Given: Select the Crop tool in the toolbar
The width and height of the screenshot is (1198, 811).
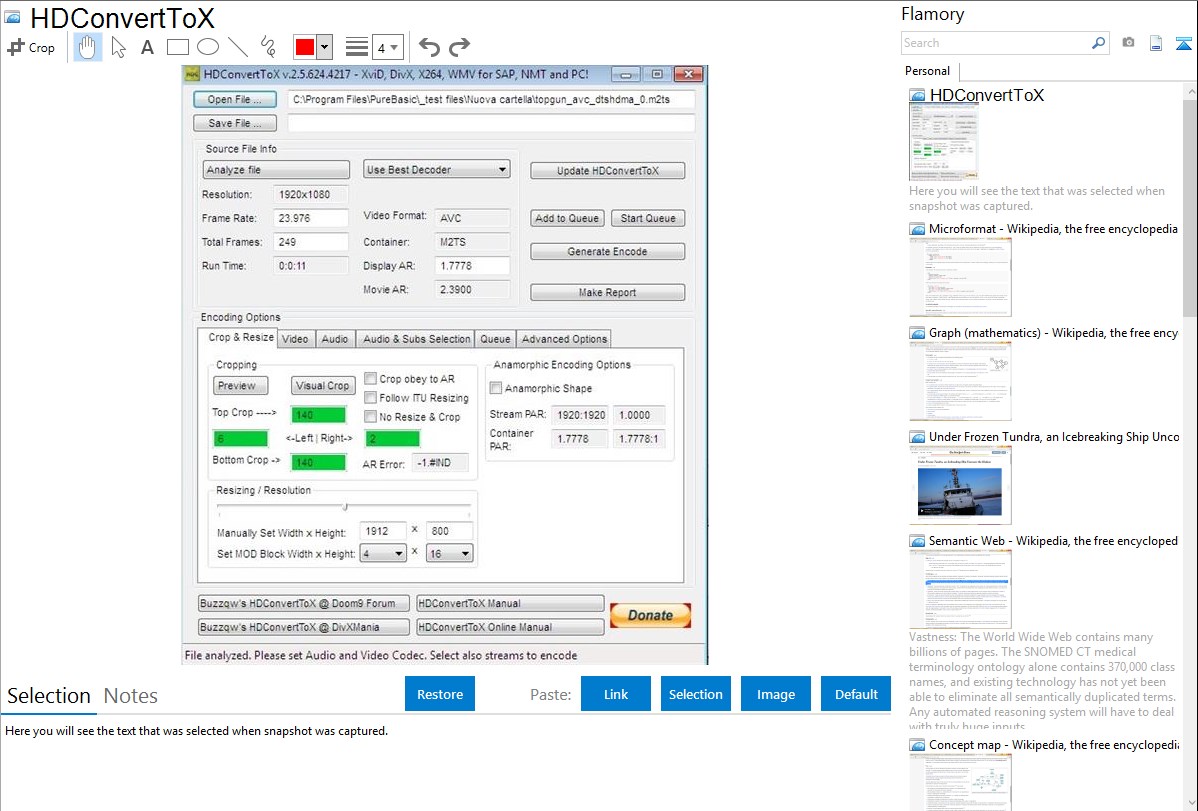Looking at the screenshot, I should [31, 47].
